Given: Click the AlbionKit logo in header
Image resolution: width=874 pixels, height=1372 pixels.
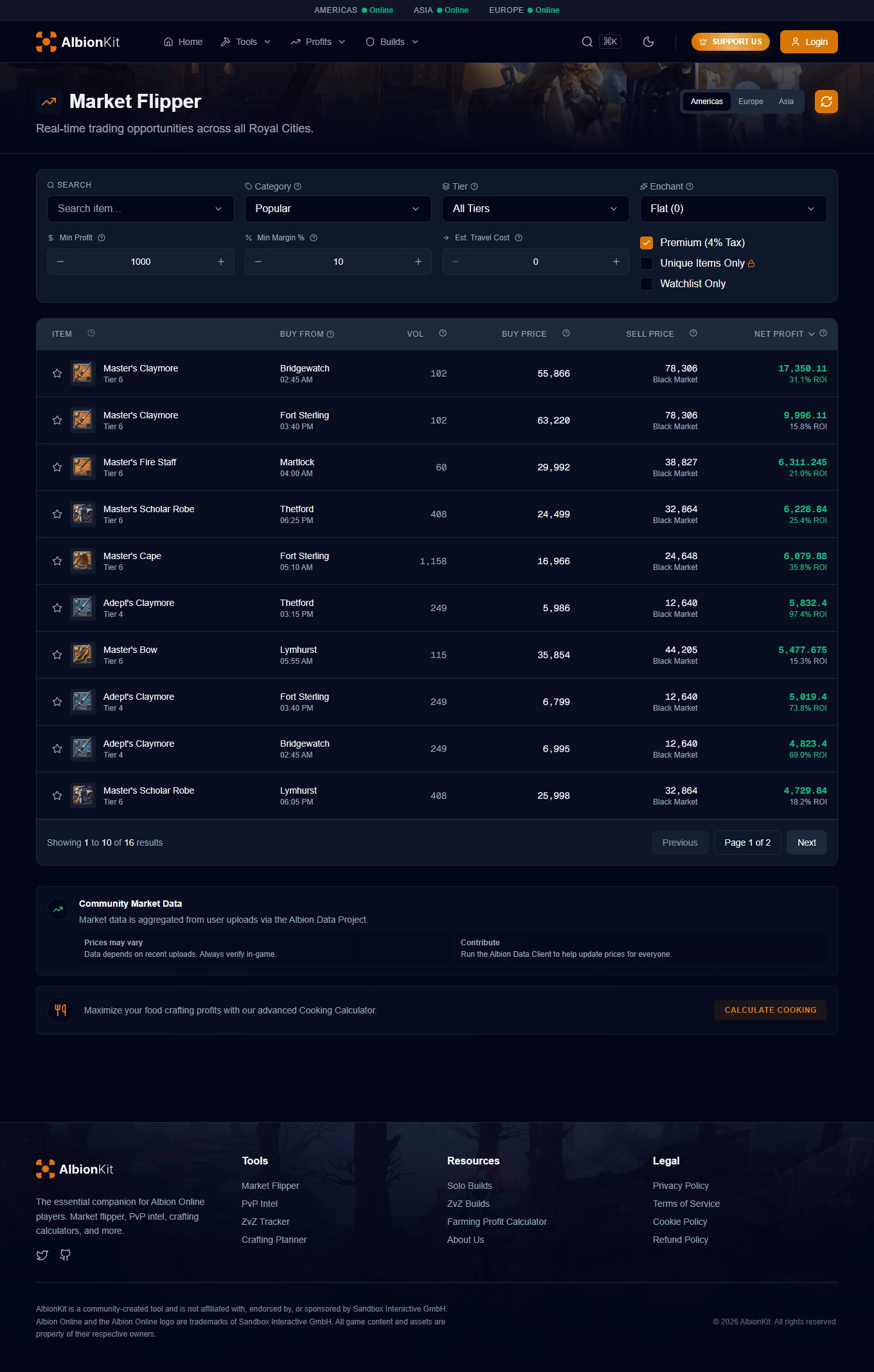Looking at the screenshot, I should click(78, 42).
